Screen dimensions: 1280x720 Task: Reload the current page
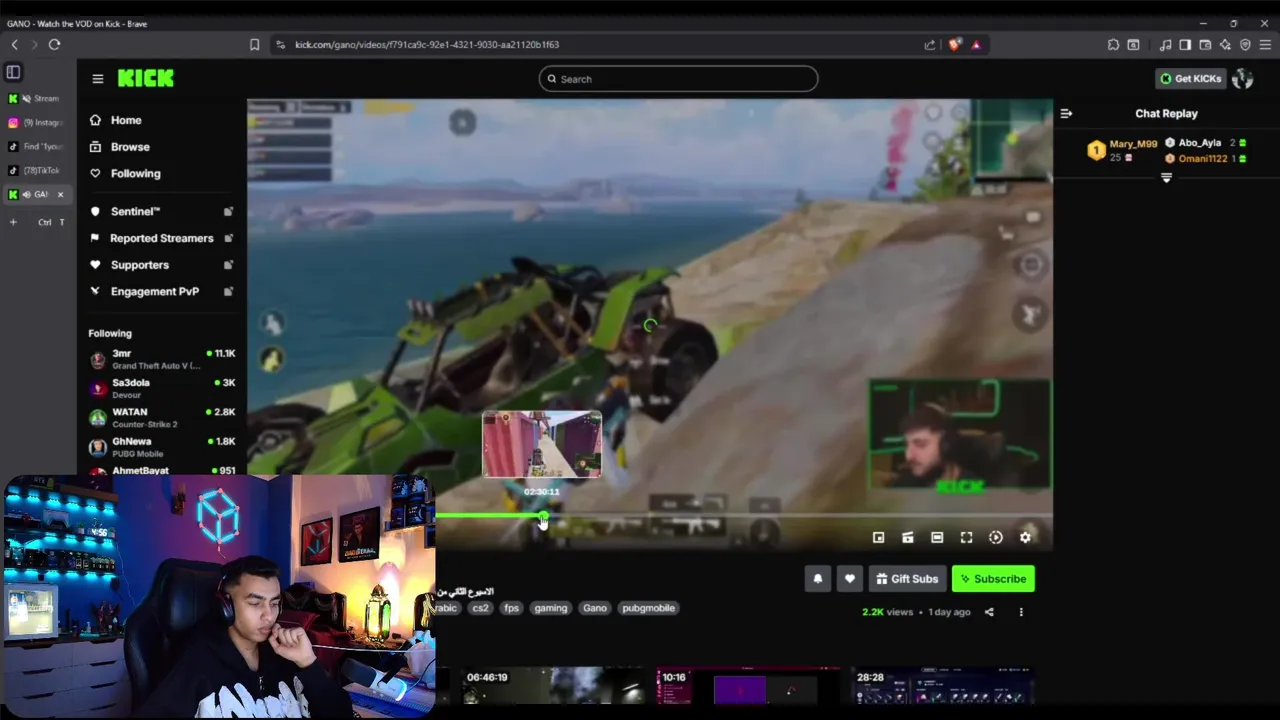pos(54,44)
